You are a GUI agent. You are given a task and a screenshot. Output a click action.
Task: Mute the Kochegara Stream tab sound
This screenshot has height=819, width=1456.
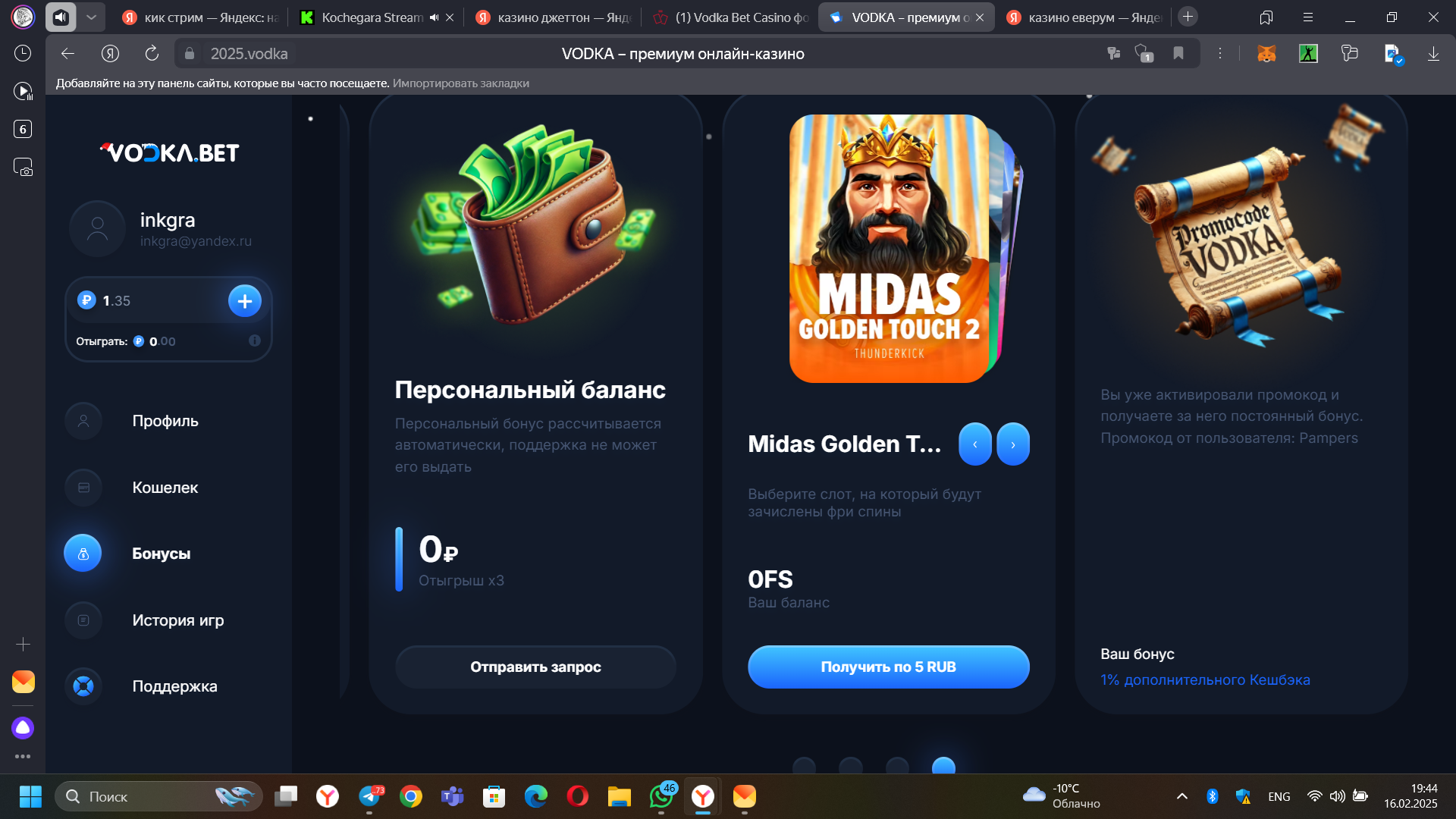(434, 17)
